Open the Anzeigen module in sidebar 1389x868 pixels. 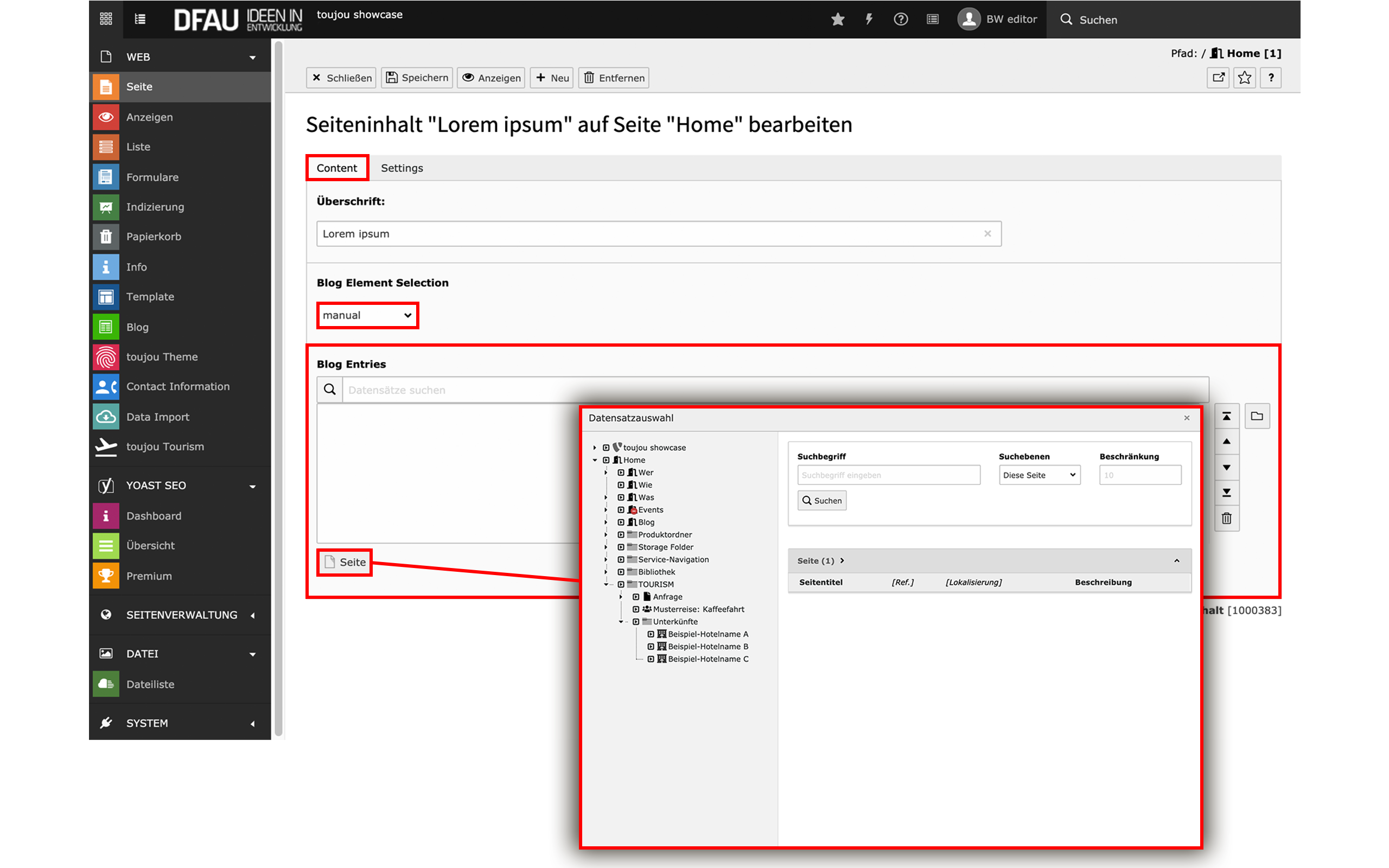[x=180, y=117]
